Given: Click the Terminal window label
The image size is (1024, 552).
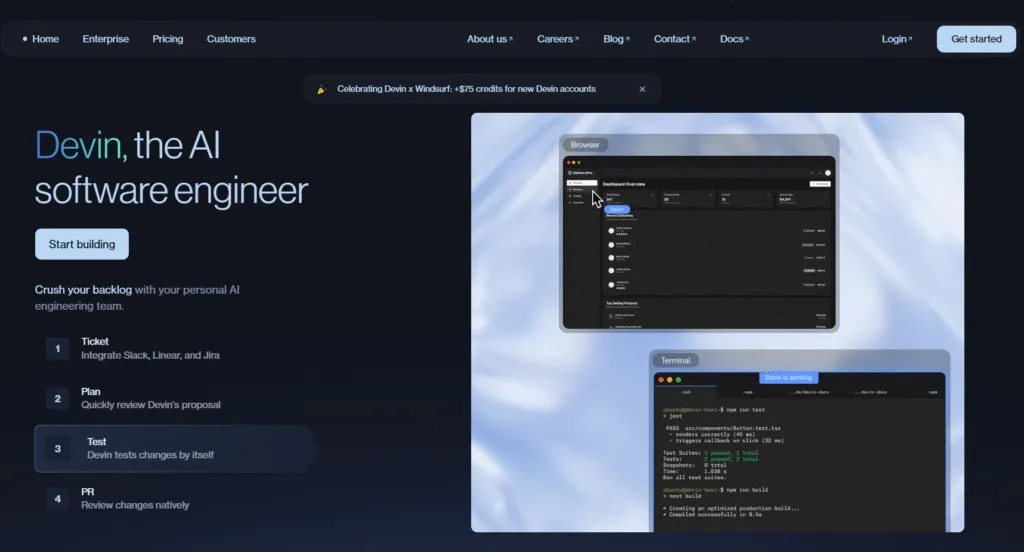Looking at the screenshot, I should coord(675,361).
